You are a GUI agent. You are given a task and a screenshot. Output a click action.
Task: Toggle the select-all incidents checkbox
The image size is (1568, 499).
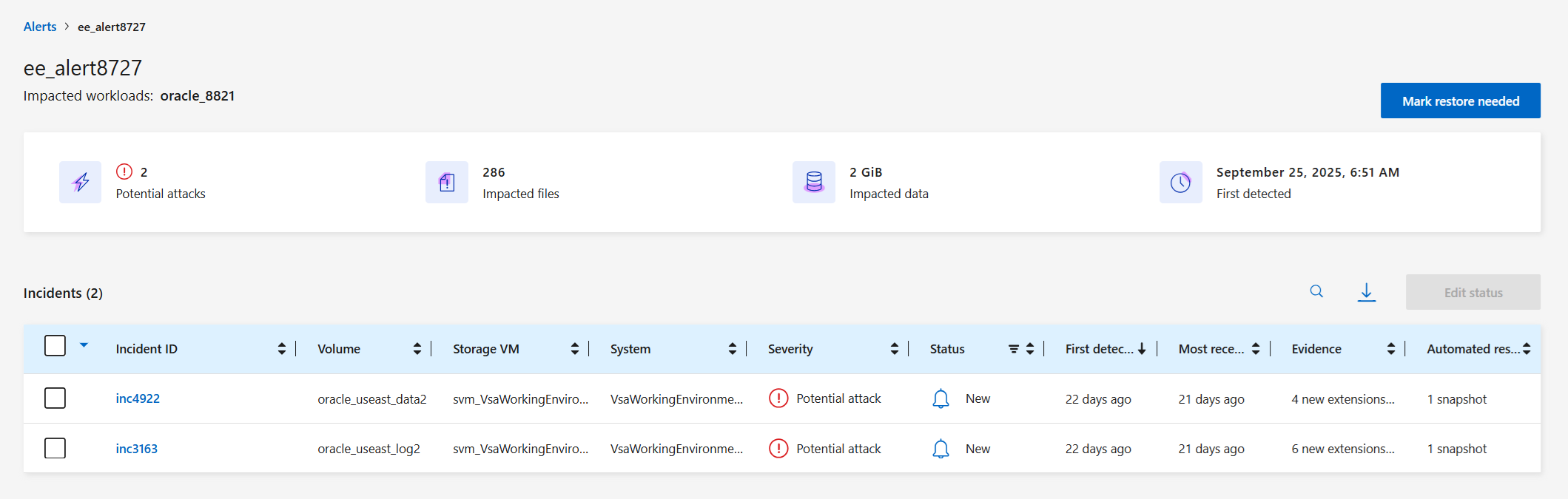click(55, 346)
